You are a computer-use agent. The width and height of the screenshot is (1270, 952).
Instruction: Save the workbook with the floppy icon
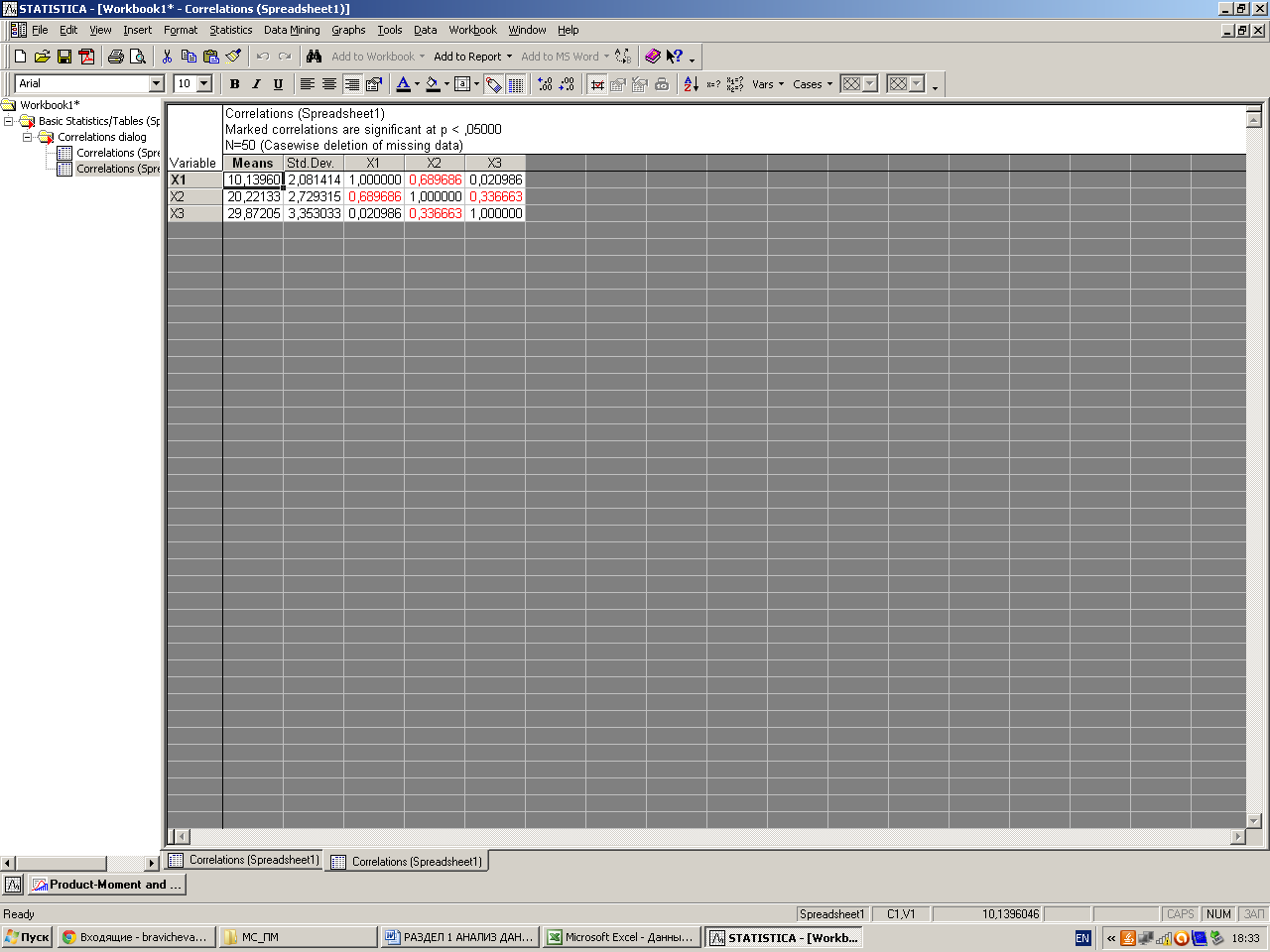click(64, 57)
